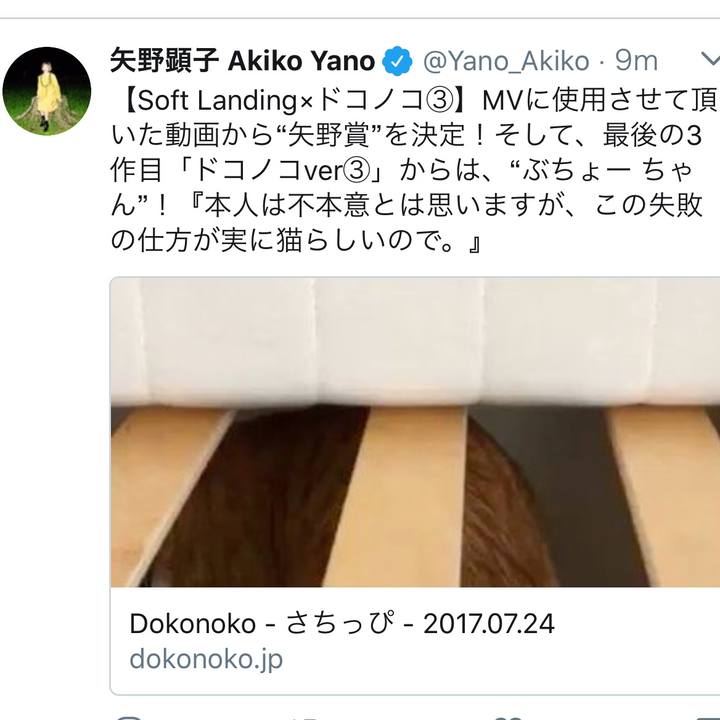
Task: Tap the message icon at bottom right
Action: tap(707, 718)
